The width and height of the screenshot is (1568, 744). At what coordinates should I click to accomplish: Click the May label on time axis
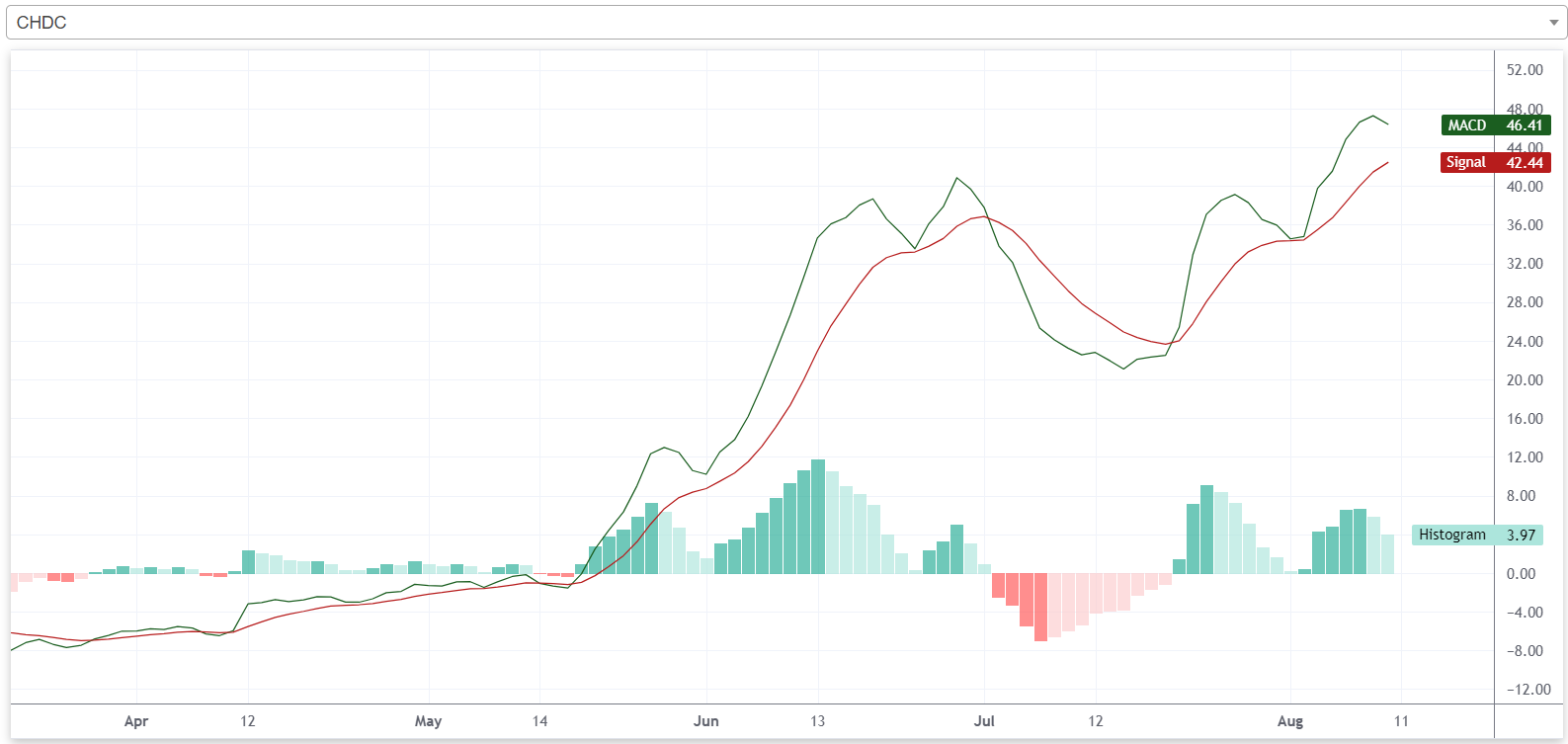[x=428, y=721]
